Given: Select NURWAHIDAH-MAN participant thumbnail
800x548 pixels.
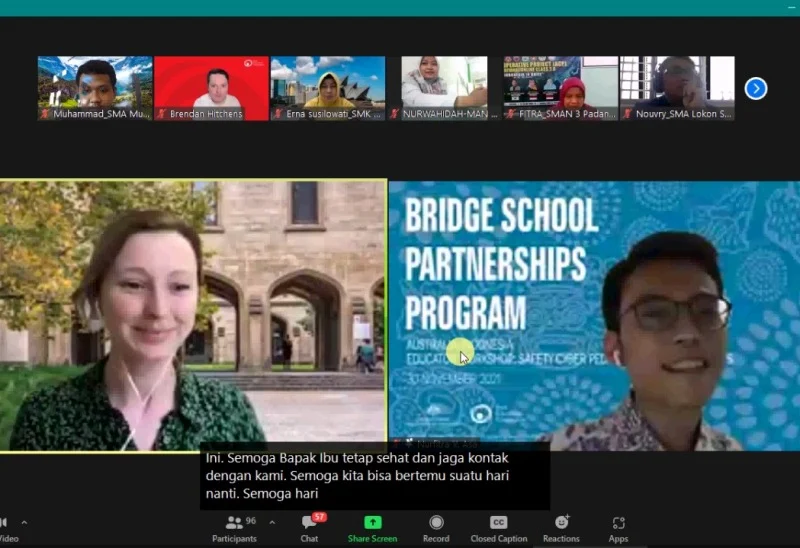Looking at the screenshot, I should click(444, 88).
